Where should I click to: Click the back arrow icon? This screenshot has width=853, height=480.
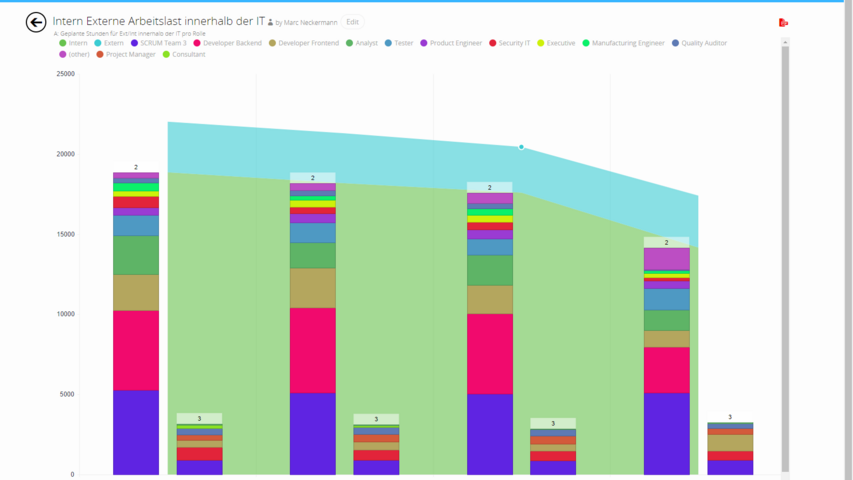click(x=36, y=22)
